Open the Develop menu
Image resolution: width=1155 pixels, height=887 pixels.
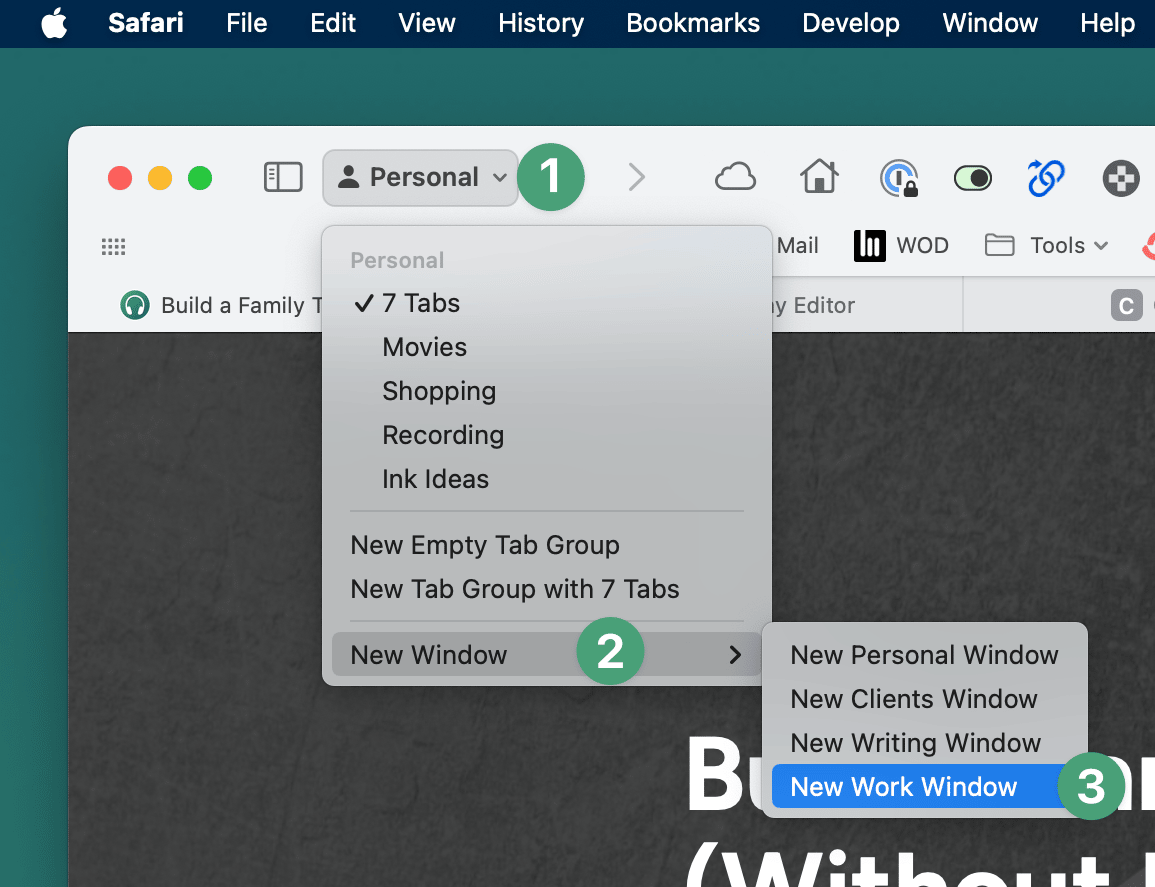851,23
